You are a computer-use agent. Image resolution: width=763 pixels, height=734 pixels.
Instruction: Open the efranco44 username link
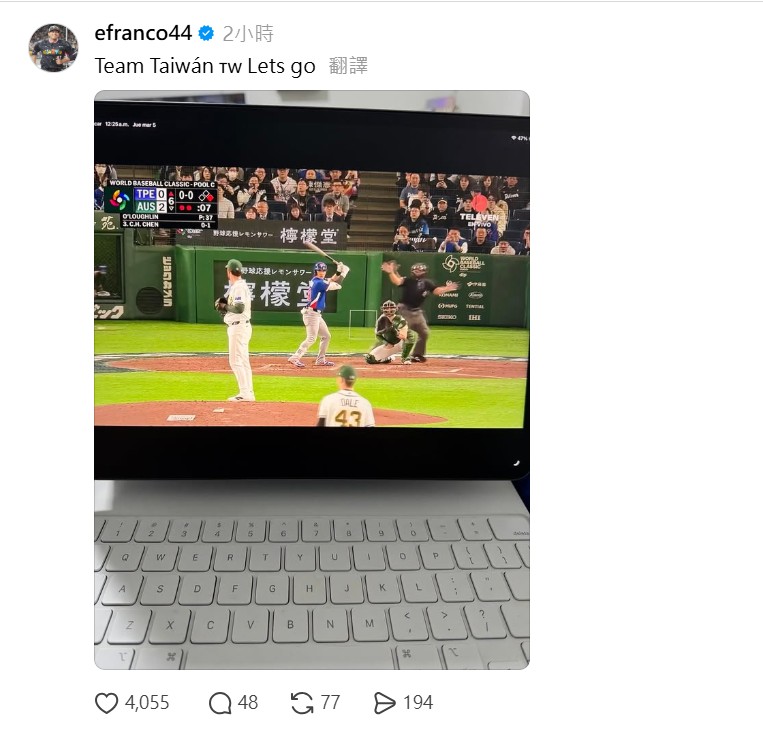143,33
